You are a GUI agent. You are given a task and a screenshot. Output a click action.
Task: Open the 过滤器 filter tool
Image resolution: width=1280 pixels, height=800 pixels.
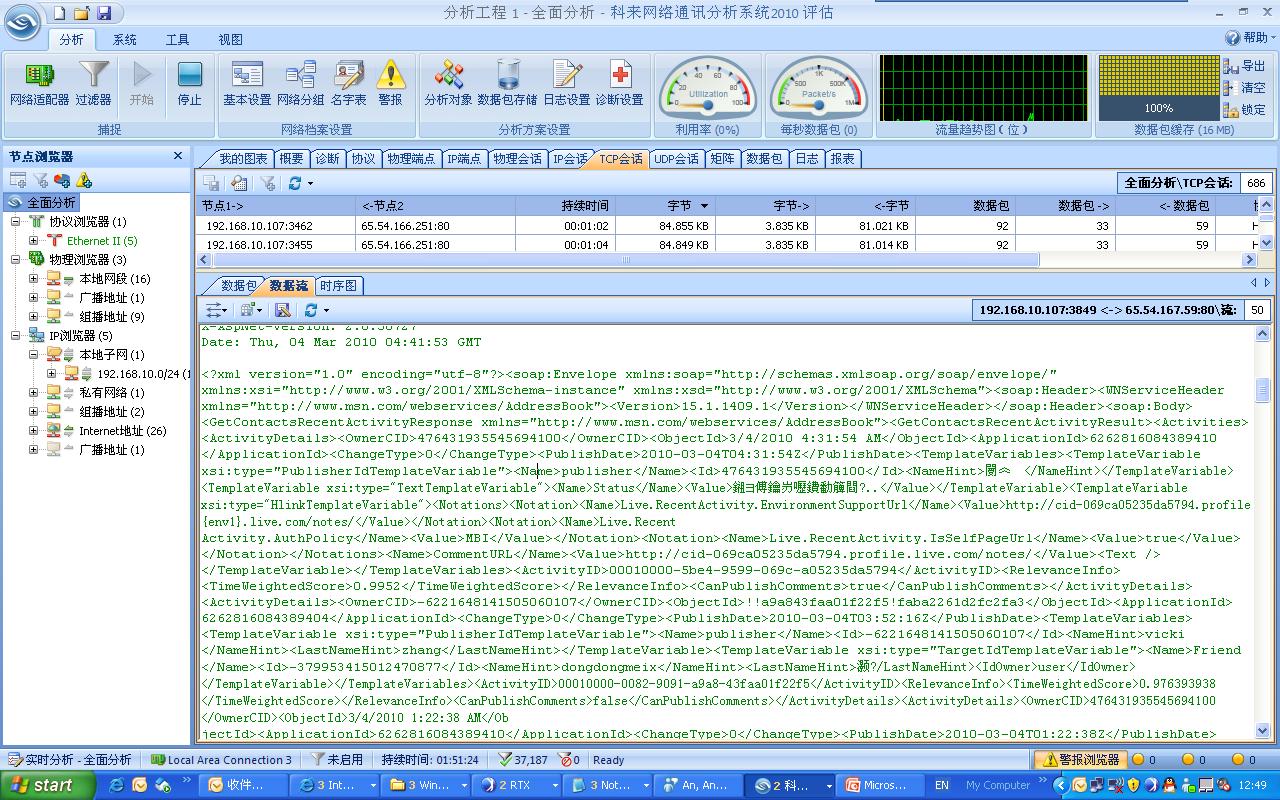point(93,83)
